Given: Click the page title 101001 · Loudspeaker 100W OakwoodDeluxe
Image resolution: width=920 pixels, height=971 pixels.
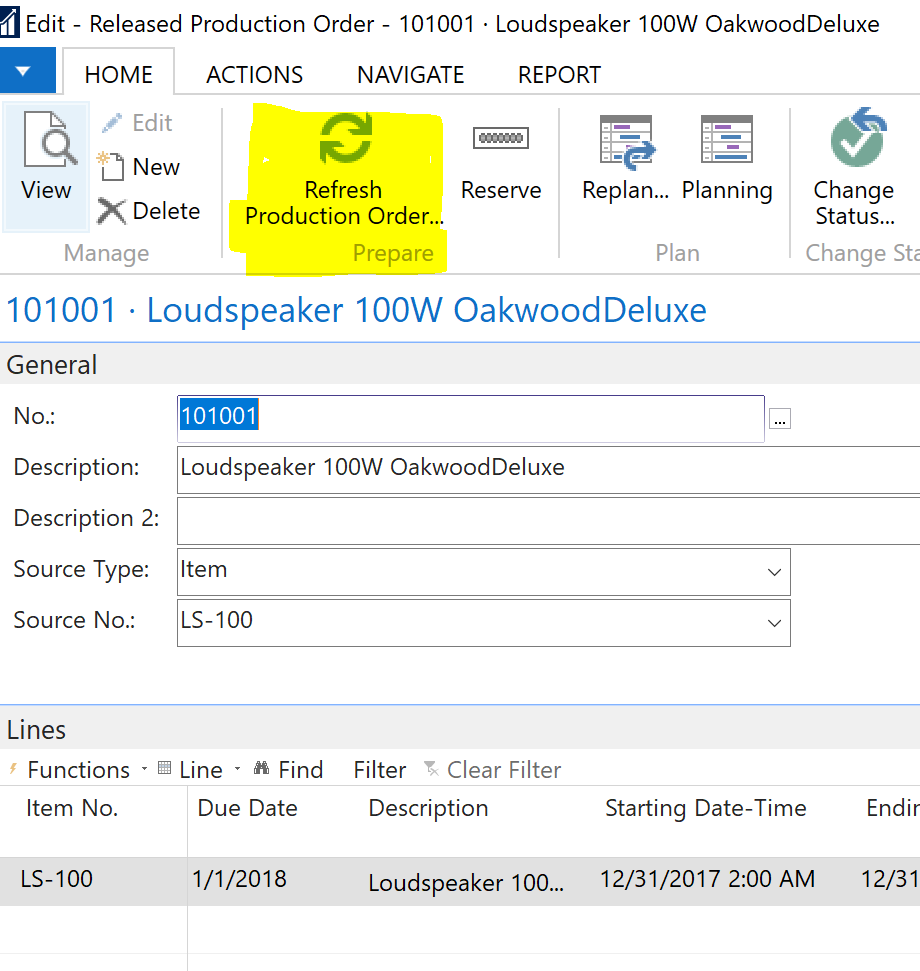Looking at the screenshot, I should tap(356, 310).
